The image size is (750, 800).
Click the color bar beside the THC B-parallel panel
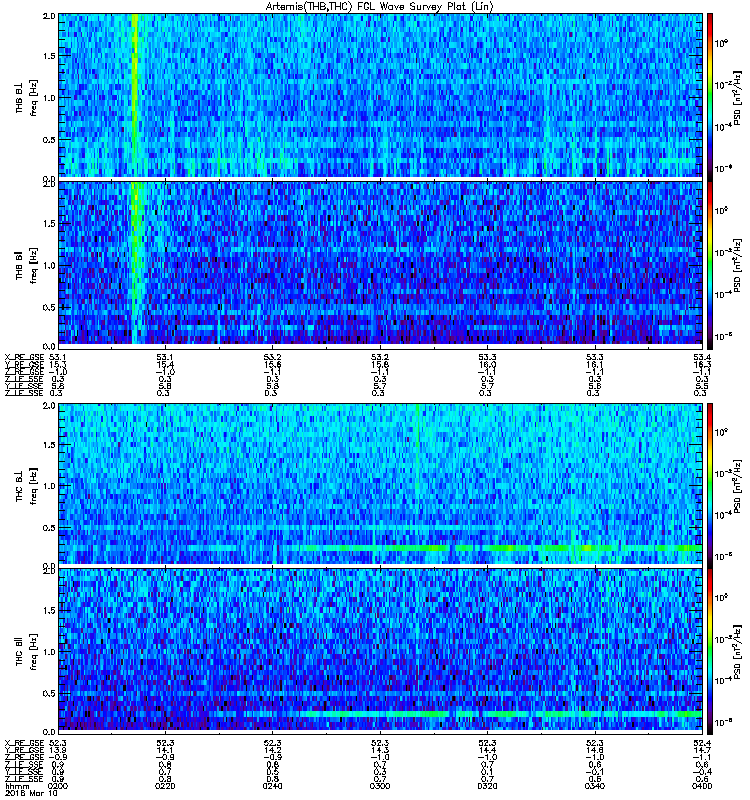pyautogui.click(x=710, y=651)
